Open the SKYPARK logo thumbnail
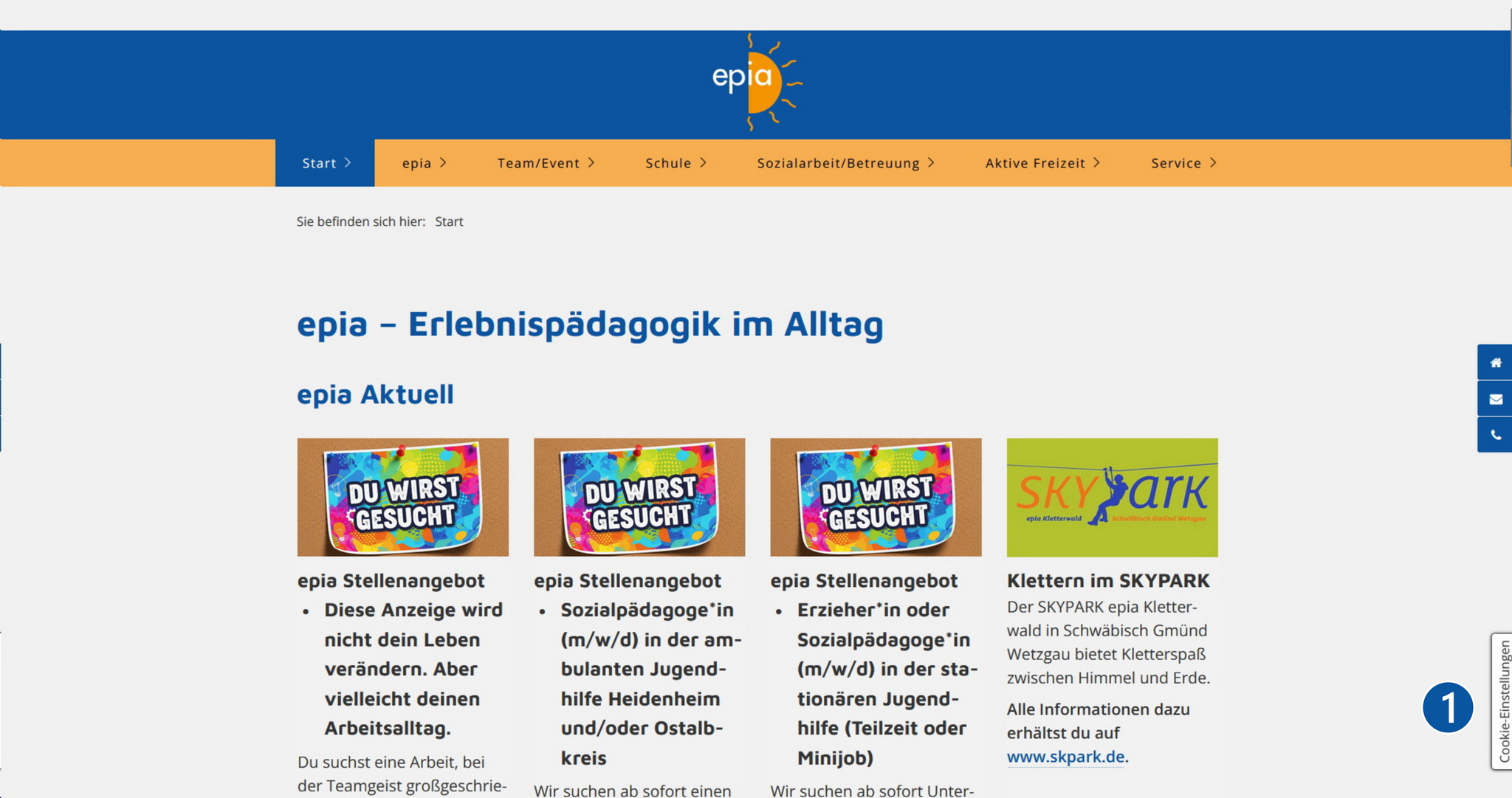The height and width of the screenshot is (798, 1512). click(1112, 497)
